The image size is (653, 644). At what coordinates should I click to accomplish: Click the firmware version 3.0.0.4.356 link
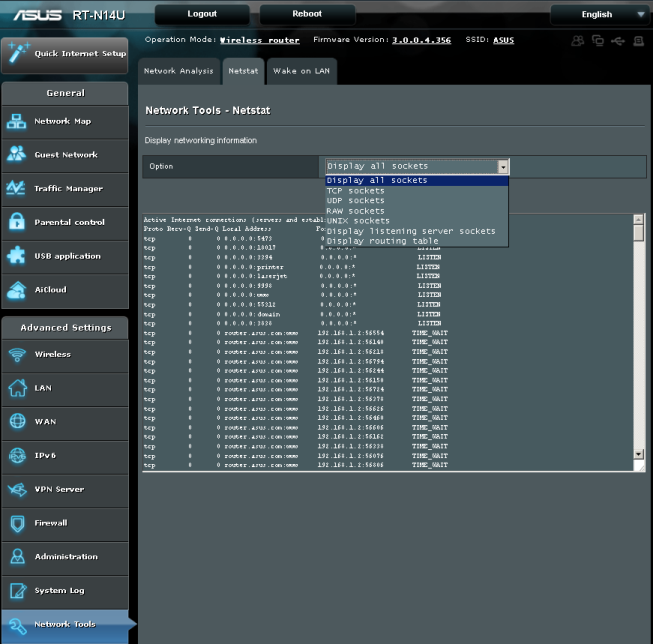(x=421, y=40)
